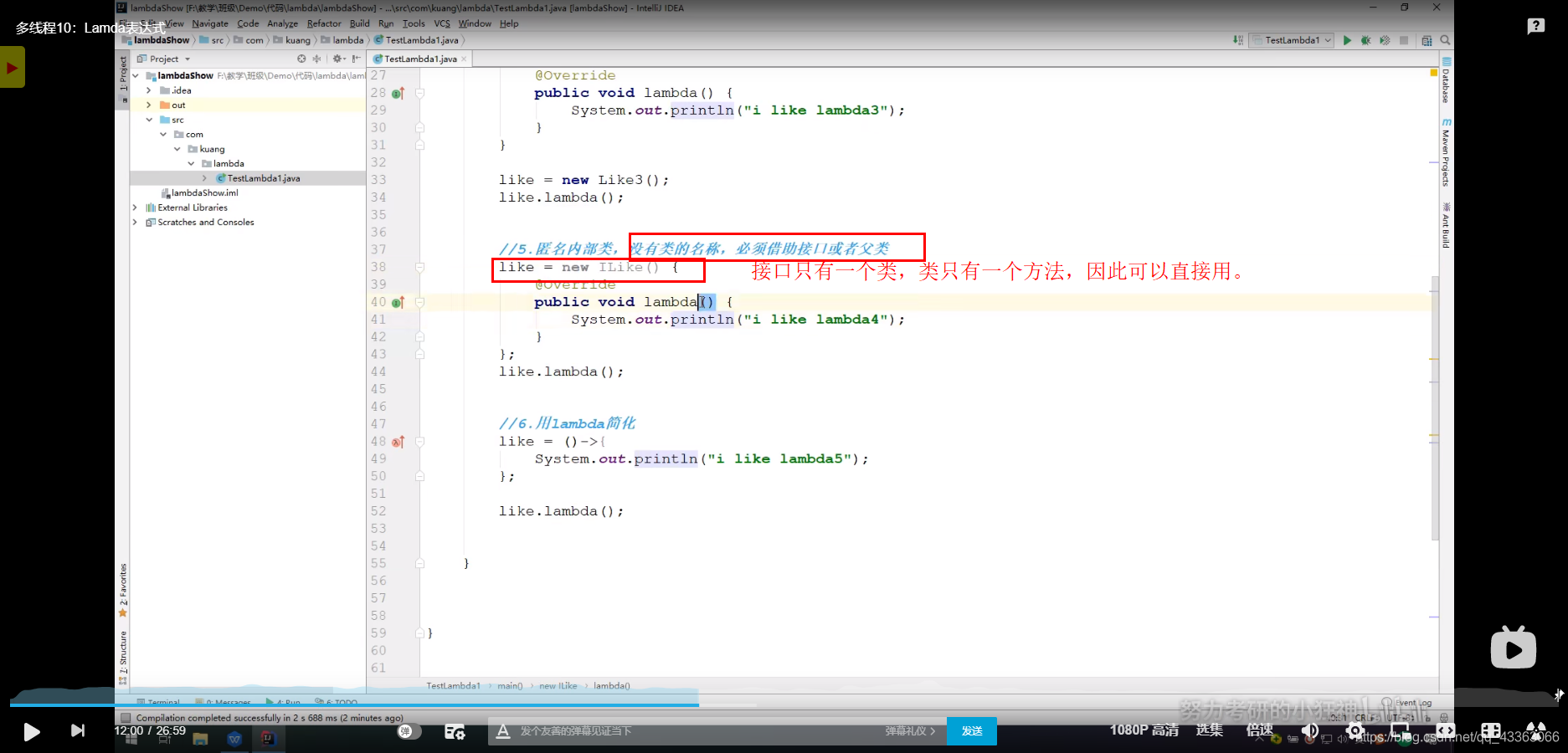The image size is (1568, 753).
Task: Click the grey stop process icon
Action: pyautogui.click(x=1404, y=40)
